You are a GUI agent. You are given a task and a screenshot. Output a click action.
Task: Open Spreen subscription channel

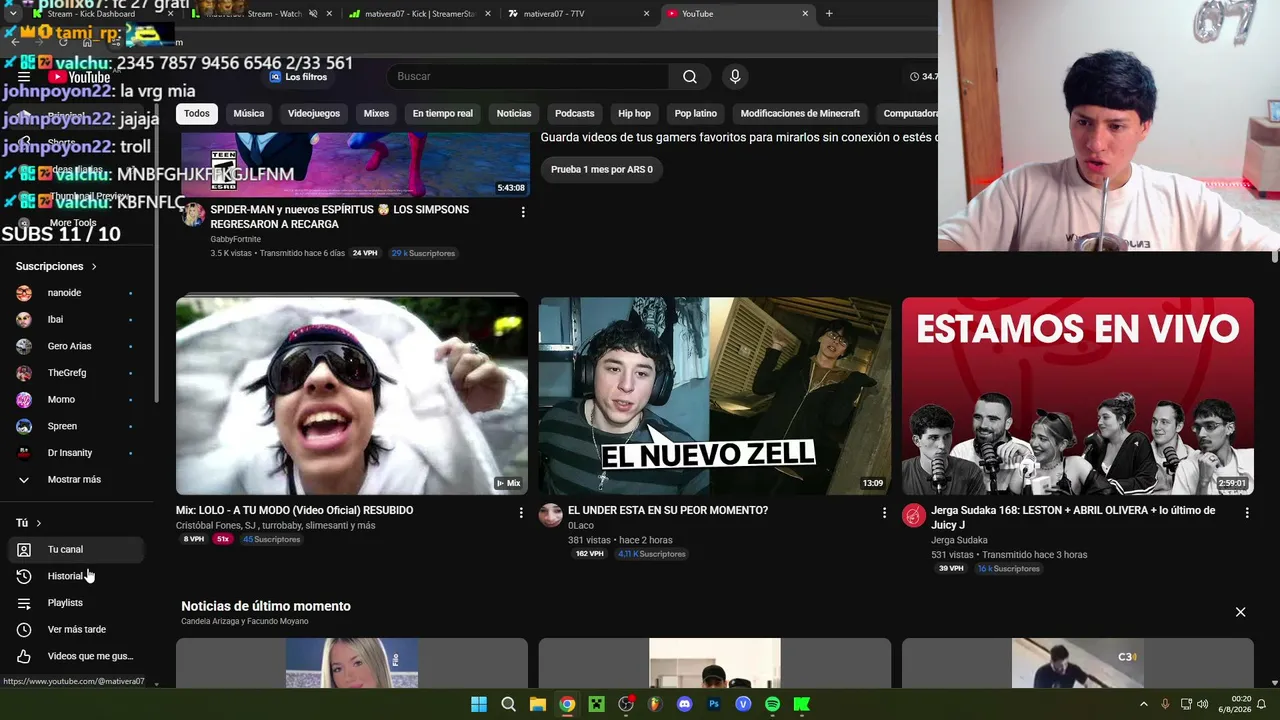point(76,426)
